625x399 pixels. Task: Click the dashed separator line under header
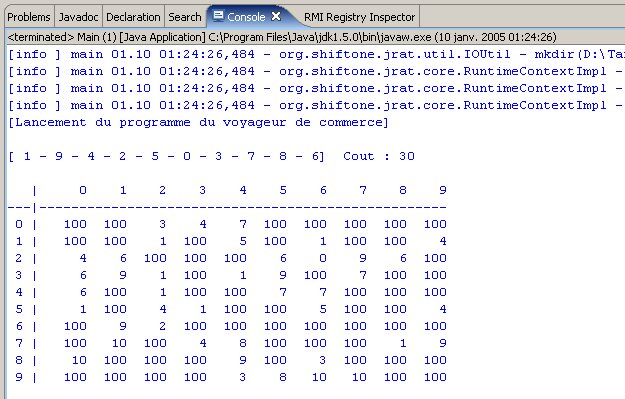pyautogui.click(x=227, y=207)
